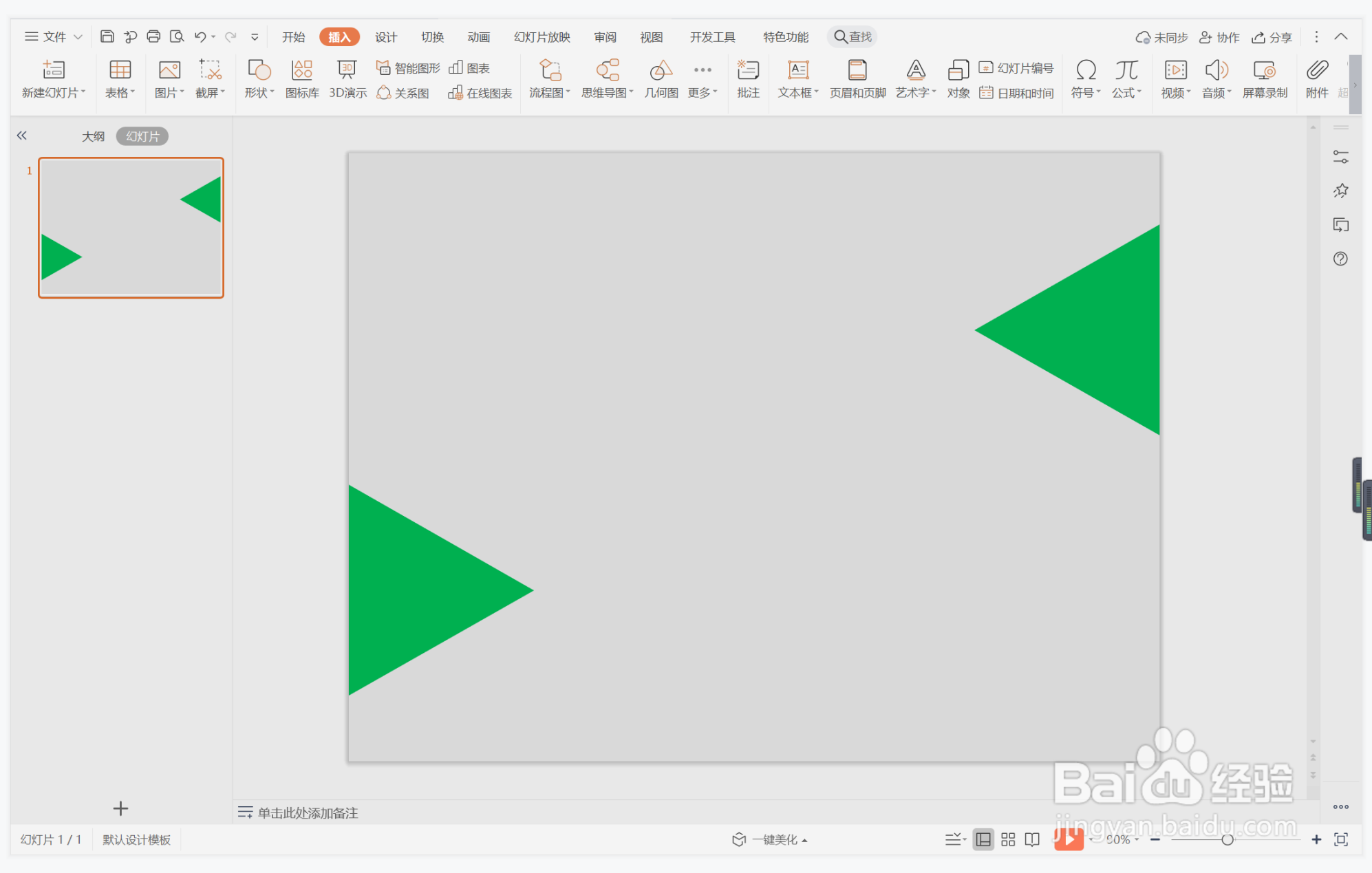1372x873 pixels.
Task: Select slide 1 thumbnail
Action: point(131,228)
